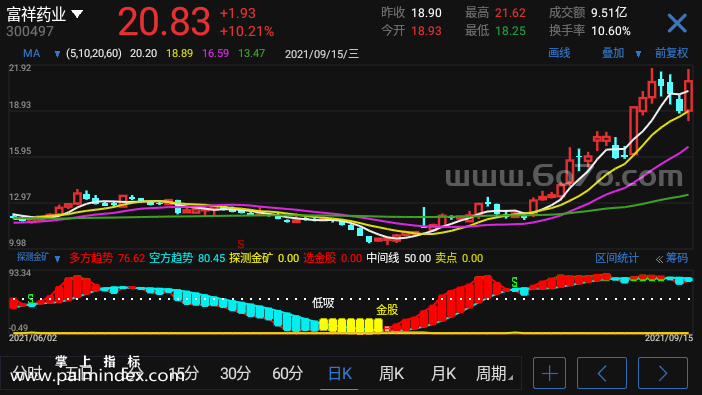The image size is (702, 395).
Task: Click the 金股 marker on indicator chart
Action: pyautogui.click(x=387, y=309)
